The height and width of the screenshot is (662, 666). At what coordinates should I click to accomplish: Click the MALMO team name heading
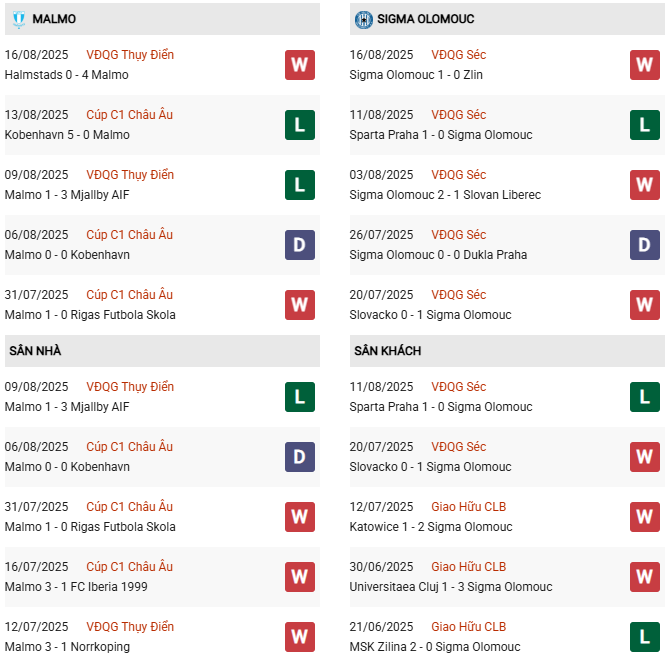54,19
